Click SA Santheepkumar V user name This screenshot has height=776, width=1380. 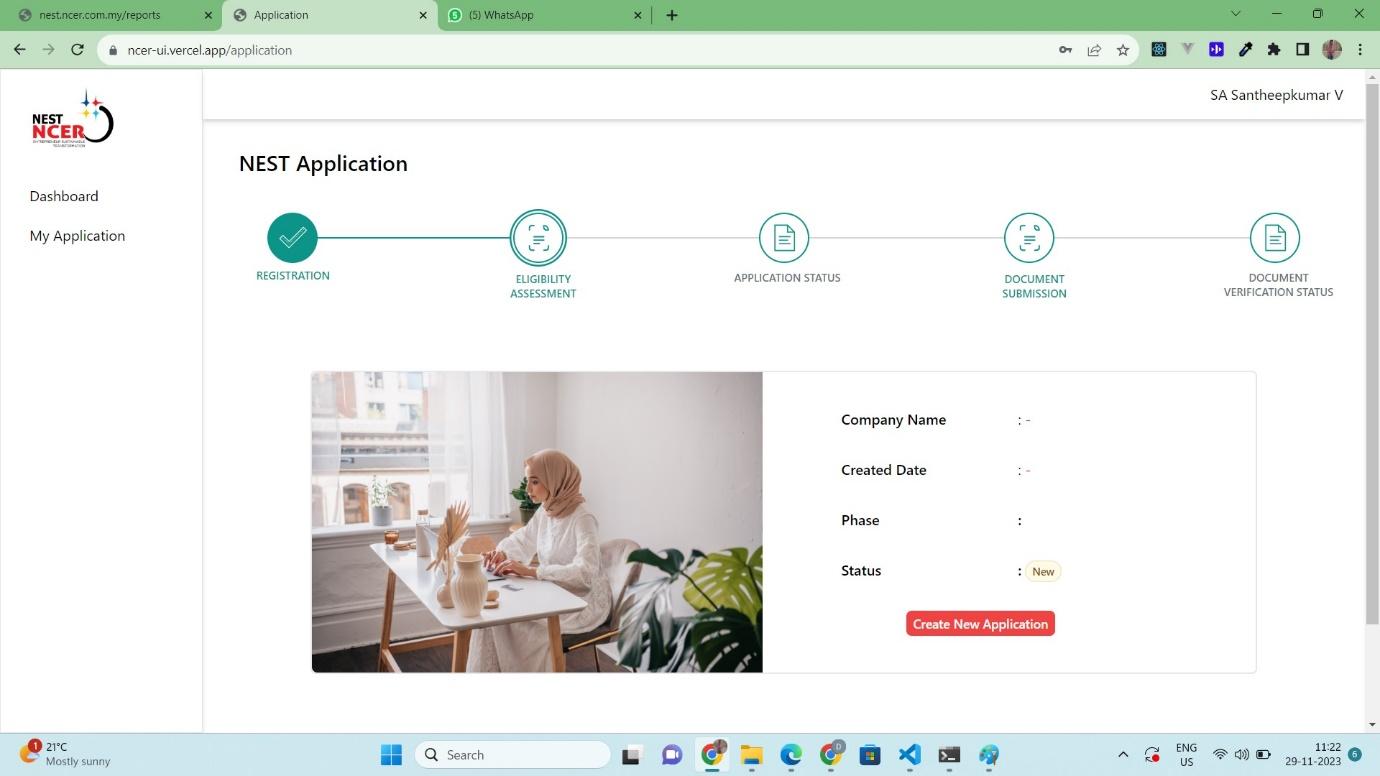(x=1276, y=95)
